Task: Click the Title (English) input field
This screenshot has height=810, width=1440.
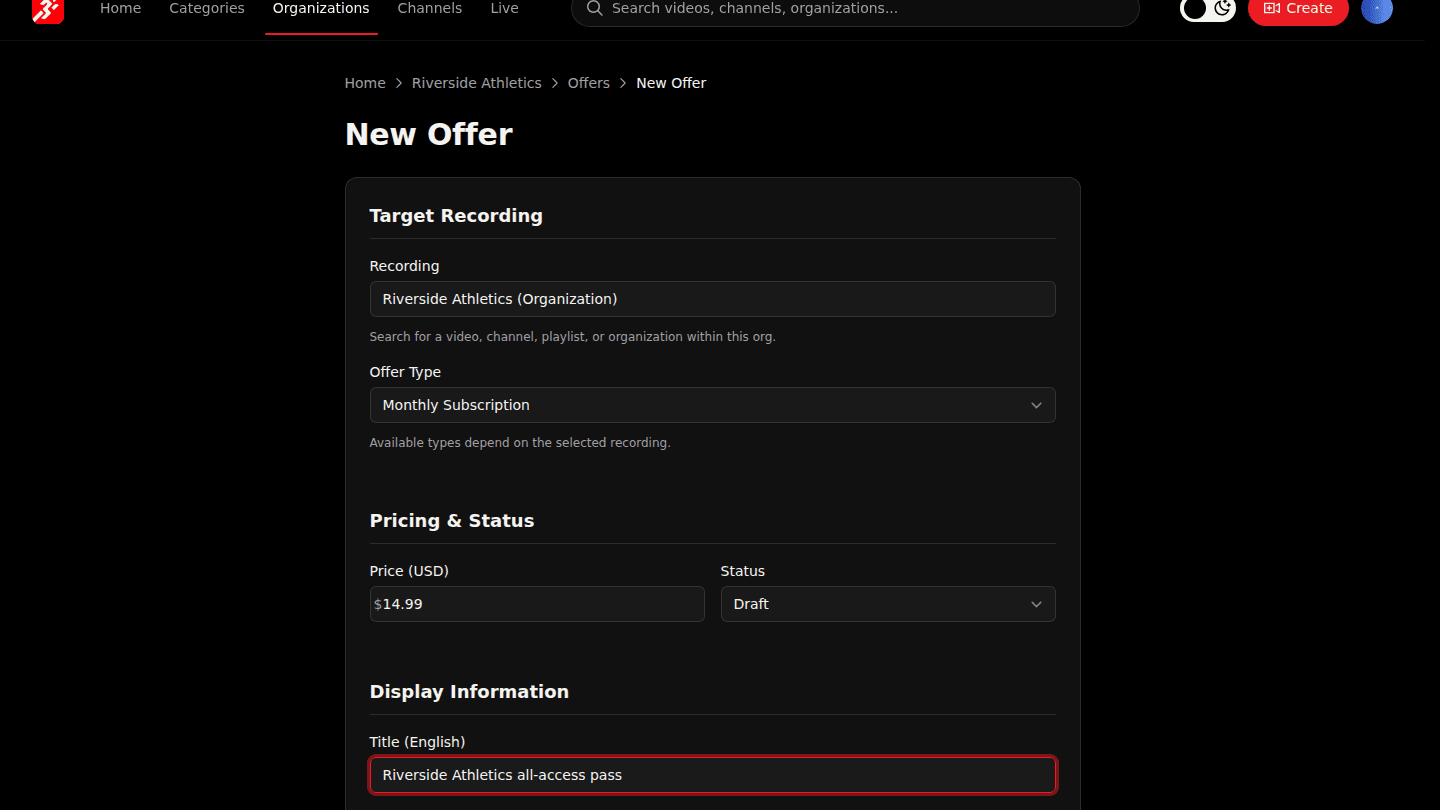Action: (713, 775)
